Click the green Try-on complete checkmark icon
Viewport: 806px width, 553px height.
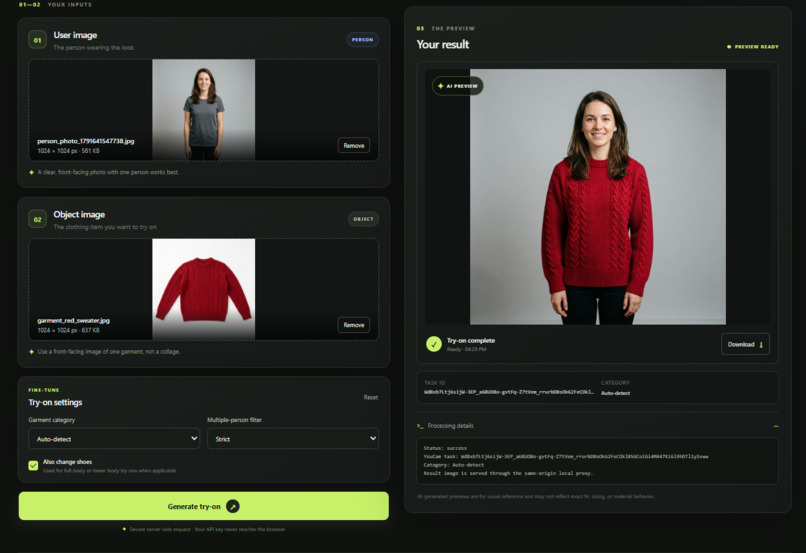click(434, 344)
